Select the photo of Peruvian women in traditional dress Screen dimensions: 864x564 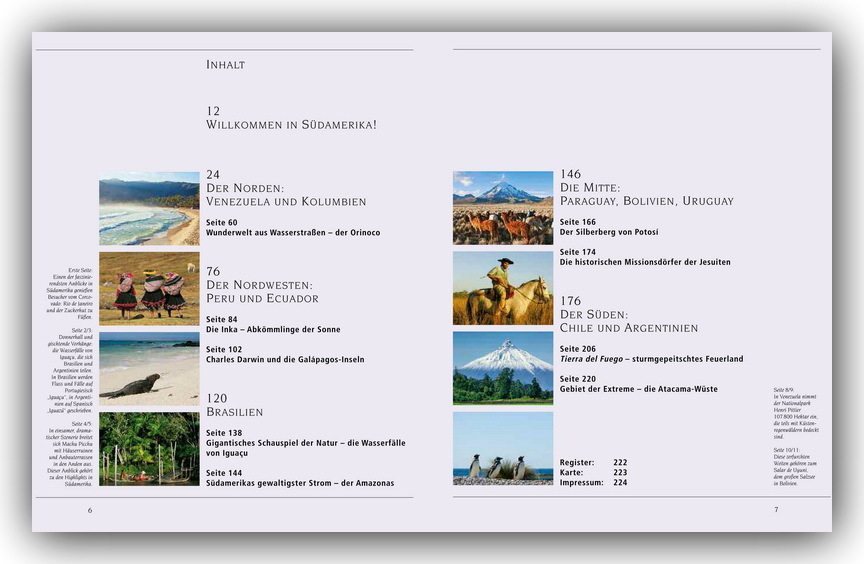click(x=149, y=288)
